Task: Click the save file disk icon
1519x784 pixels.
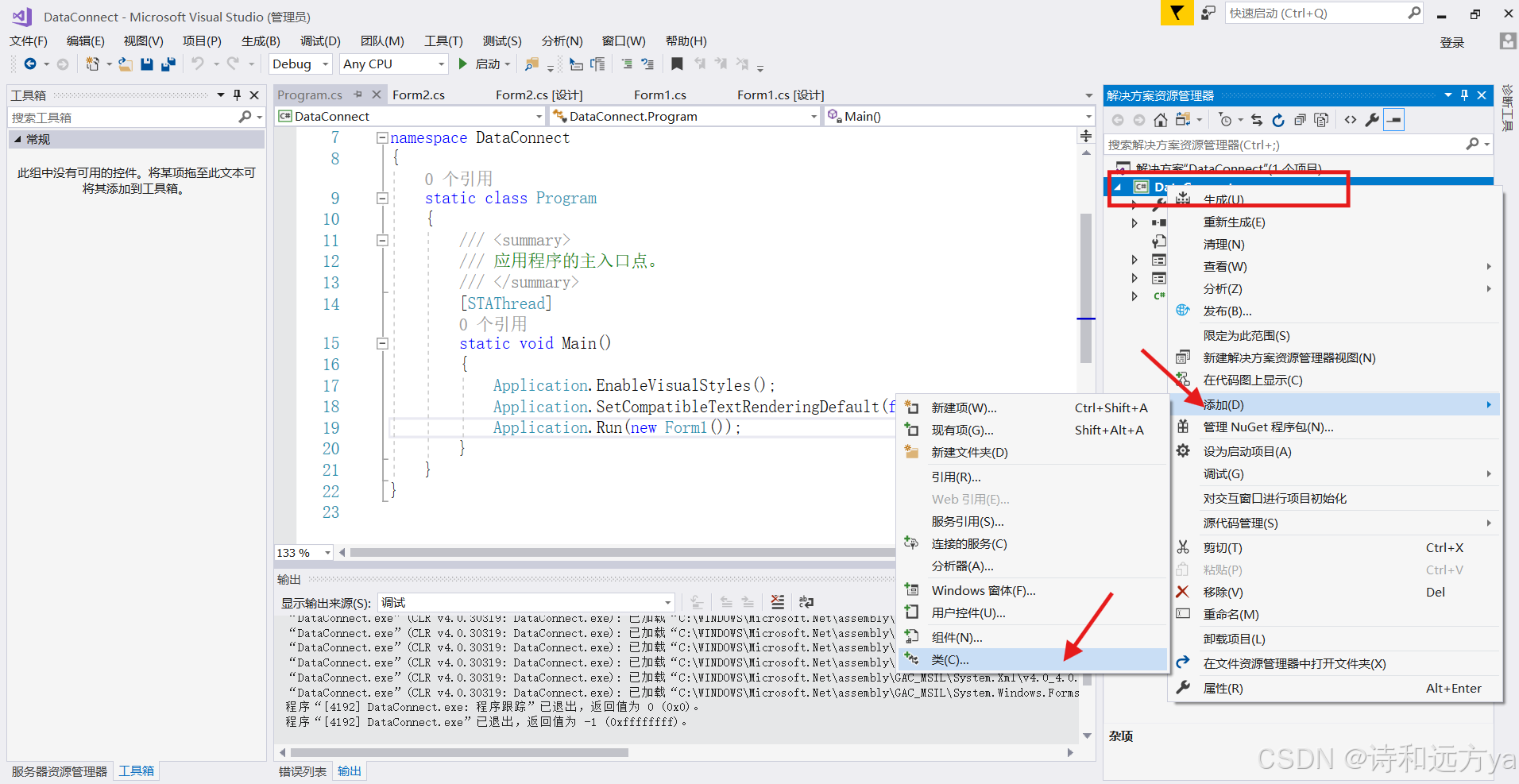Action: (x=147, y=64)
